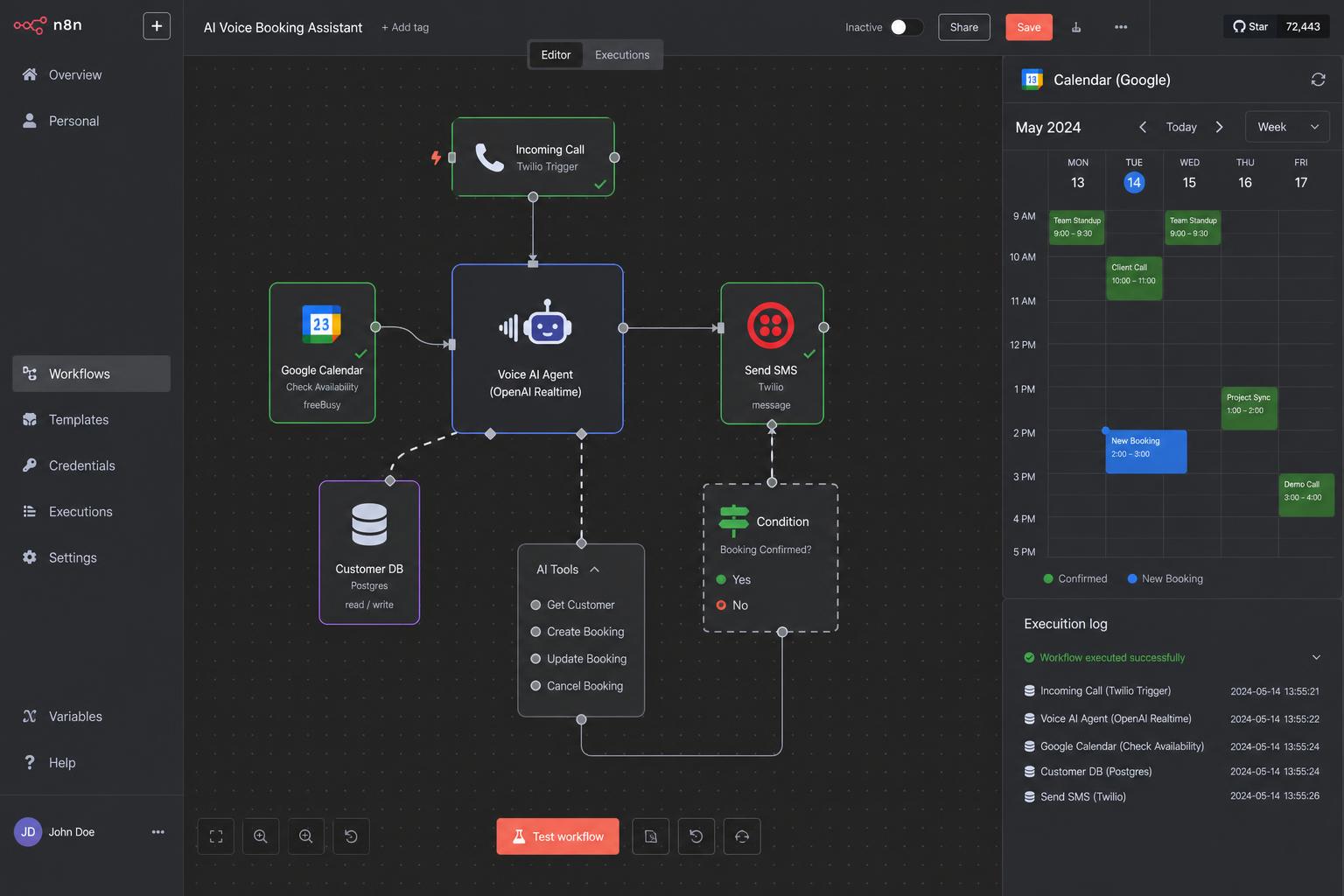This screenshot has width=1344, height=896.
Task: Go to previous week in calendar
Action: [x=1143, y=127]
